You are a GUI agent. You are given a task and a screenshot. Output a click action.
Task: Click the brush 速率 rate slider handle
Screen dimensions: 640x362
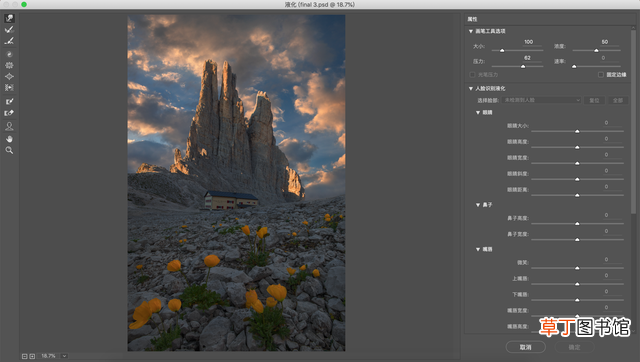point(574,66)
